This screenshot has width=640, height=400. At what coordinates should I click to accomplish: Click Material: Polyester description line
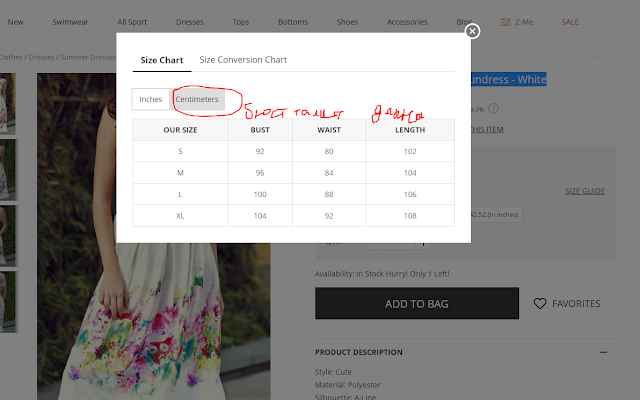347,385
